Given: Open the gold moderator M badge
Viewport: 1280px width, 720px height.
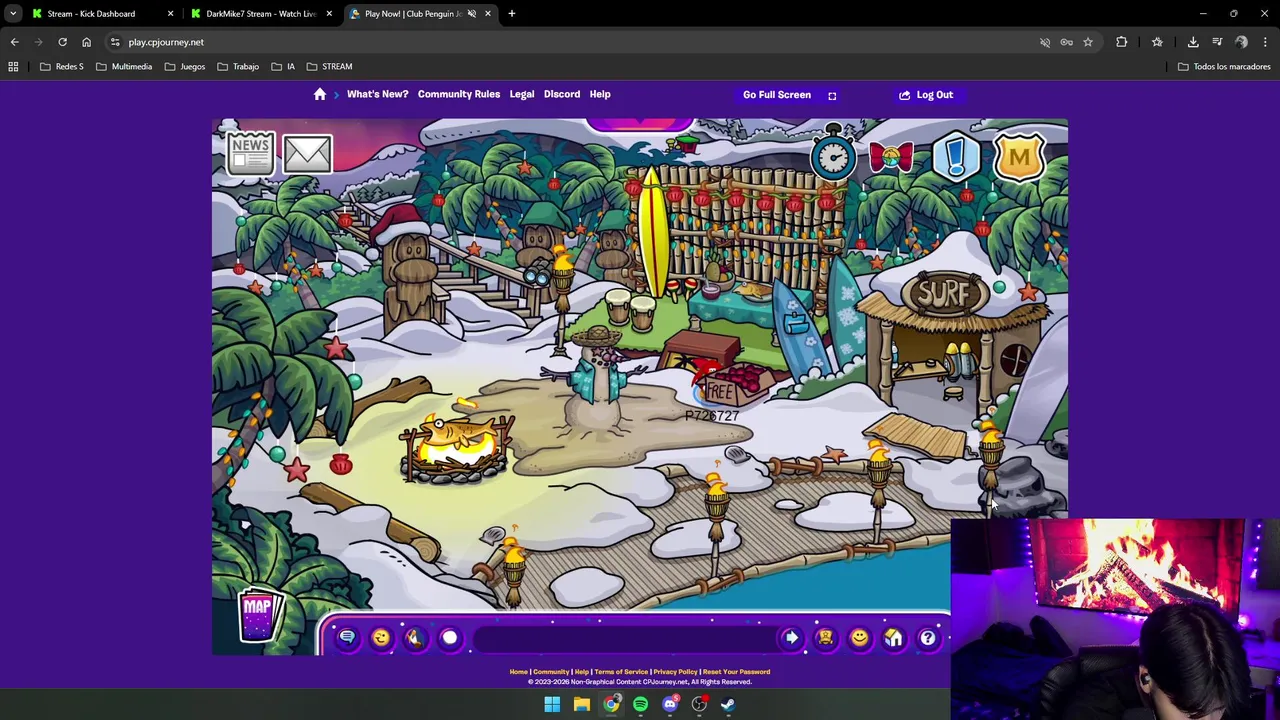Looking at the screenshot, I should coord(1019,157).
